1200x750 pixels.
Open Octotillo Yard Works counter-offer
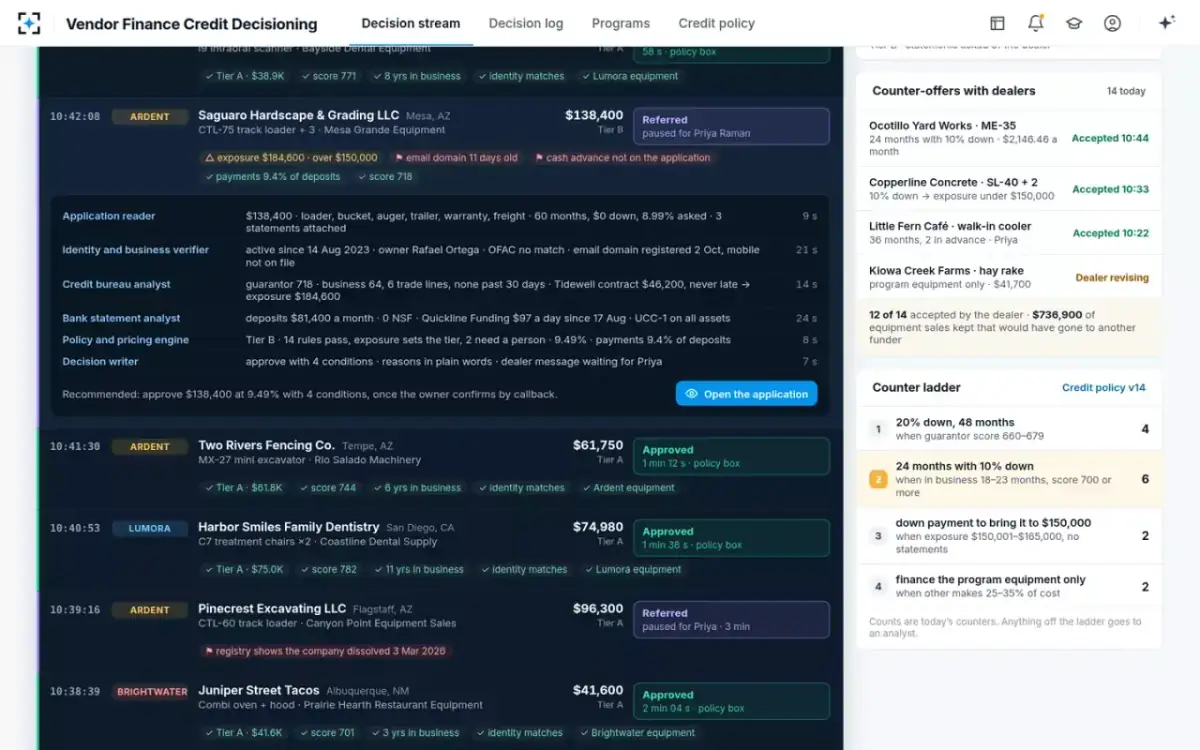pos(1009,138)
